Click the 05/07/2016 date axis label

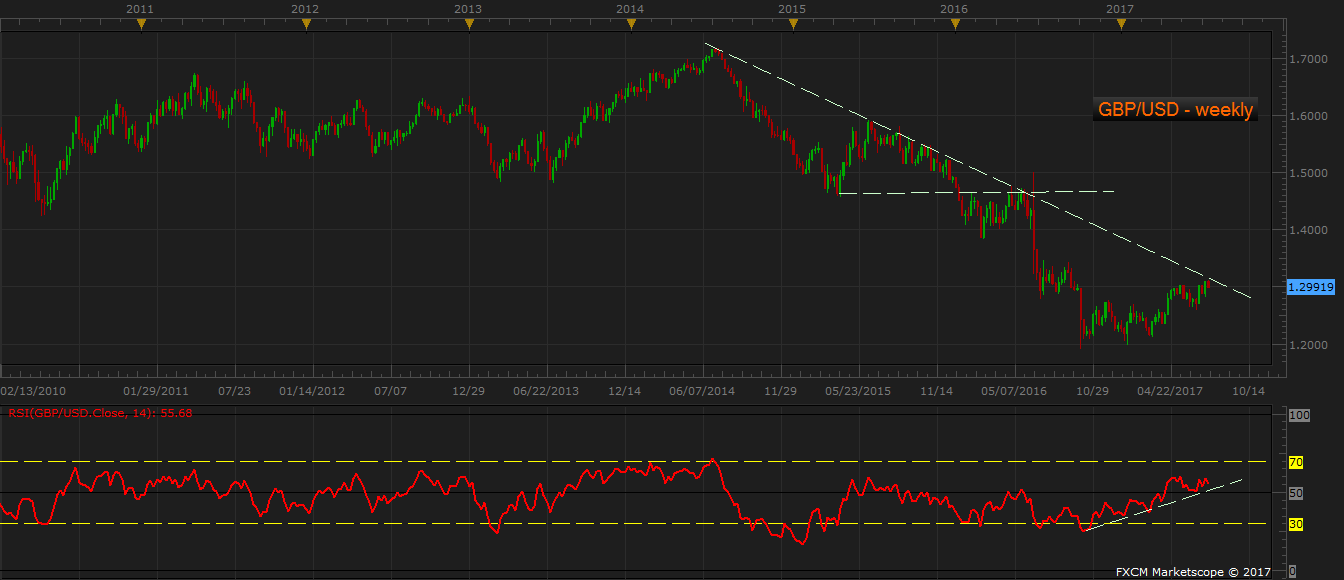[x=1017, y=391]
